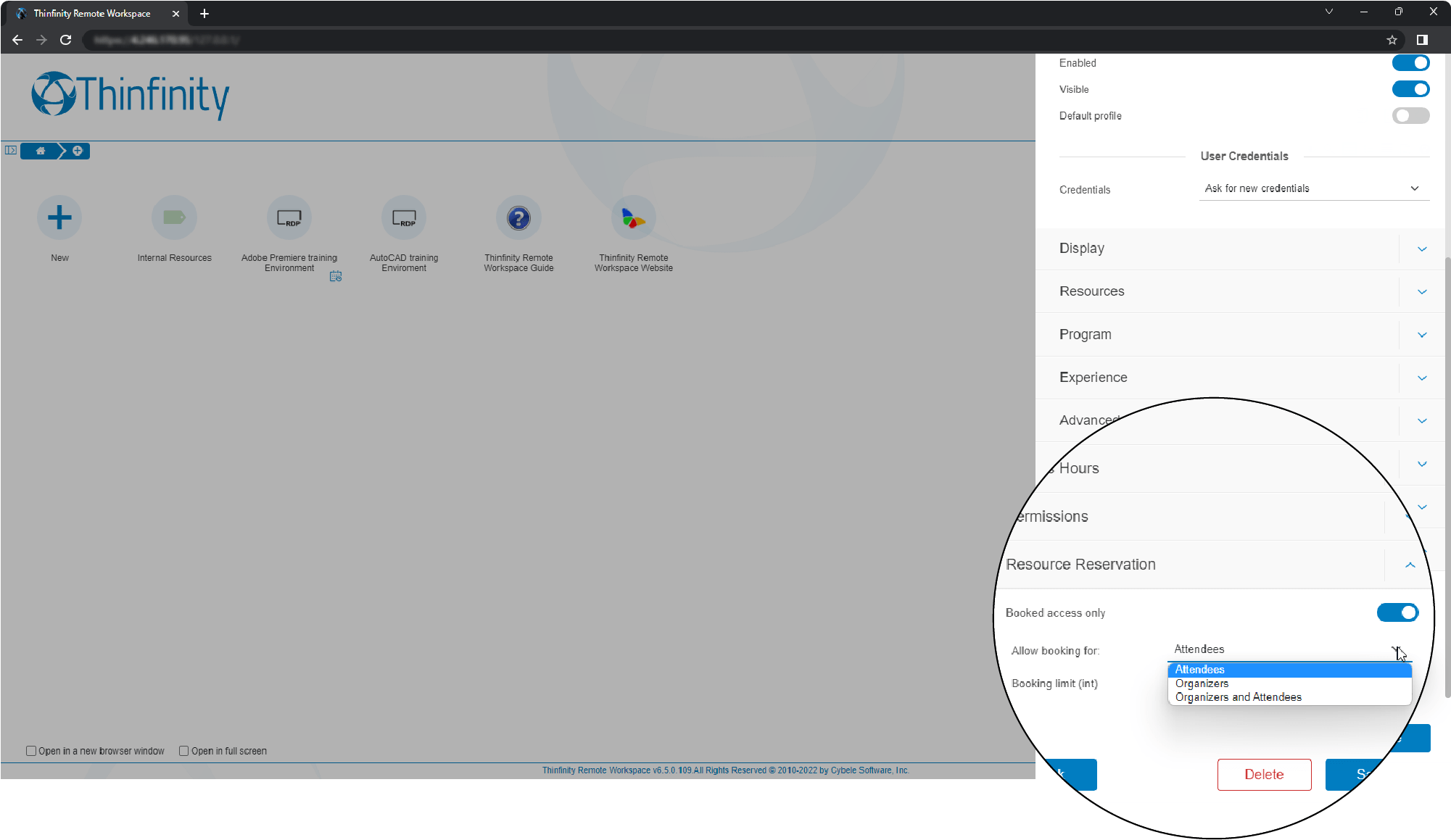The image size is (1451, 840).
Task: Select Organizers option in dropdown list
Action: pos(1289,683)
